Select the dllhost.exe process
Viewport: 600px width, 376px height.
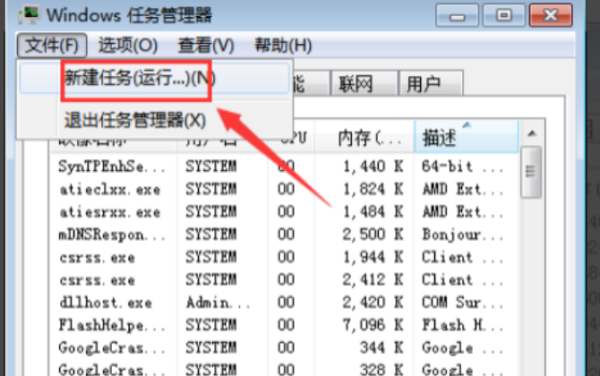pos(284,302)
